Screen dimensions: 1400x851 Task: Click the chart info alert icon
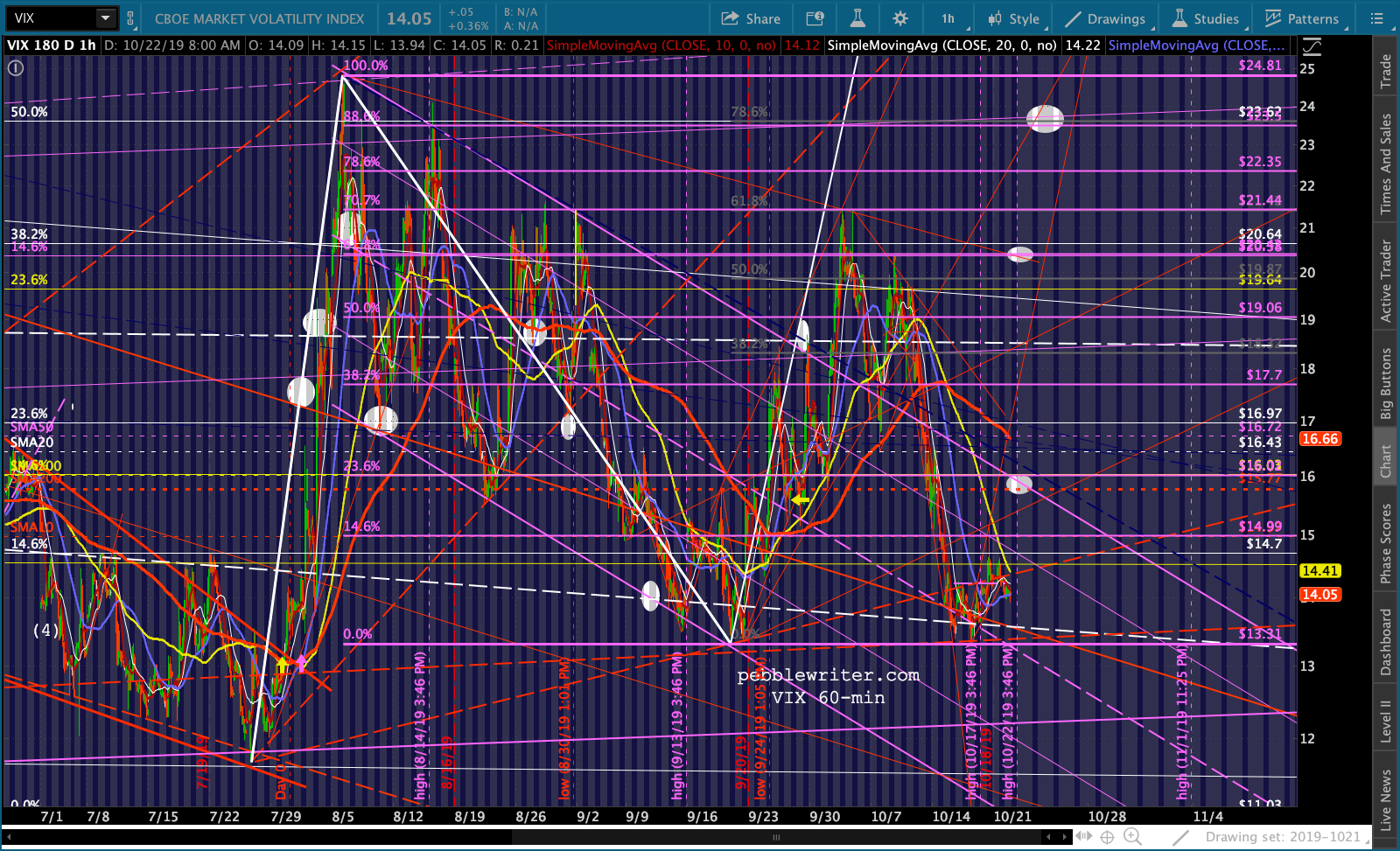[16, 67]
